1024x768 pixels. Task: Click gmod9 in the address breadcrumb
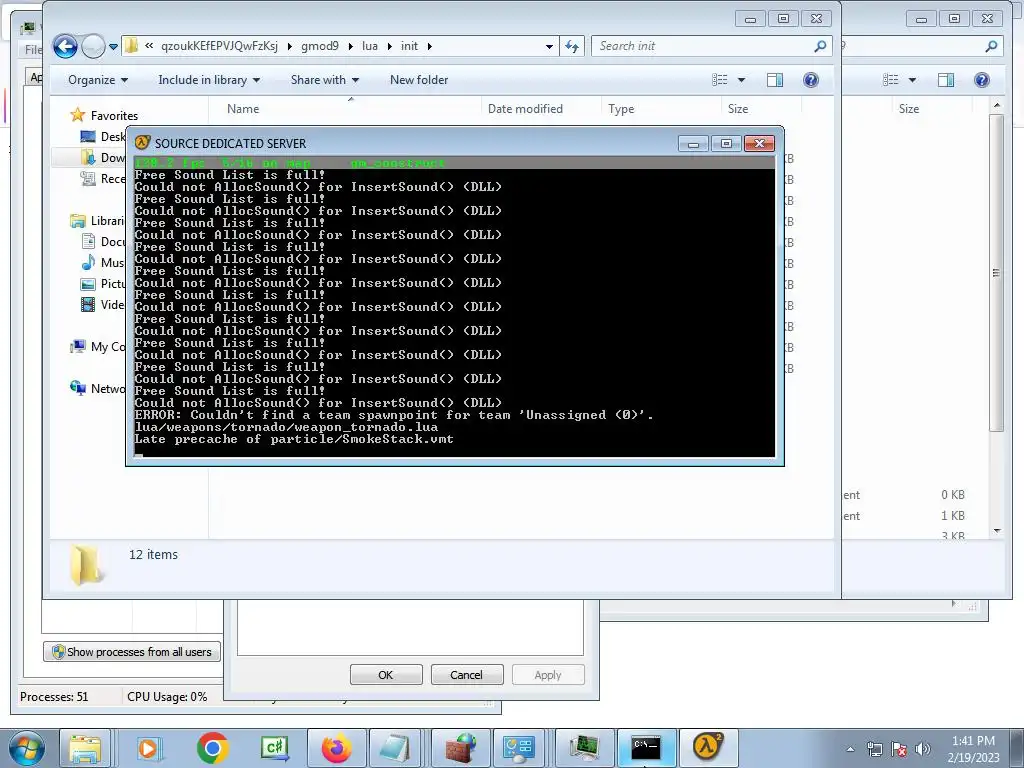coord(320,46)
